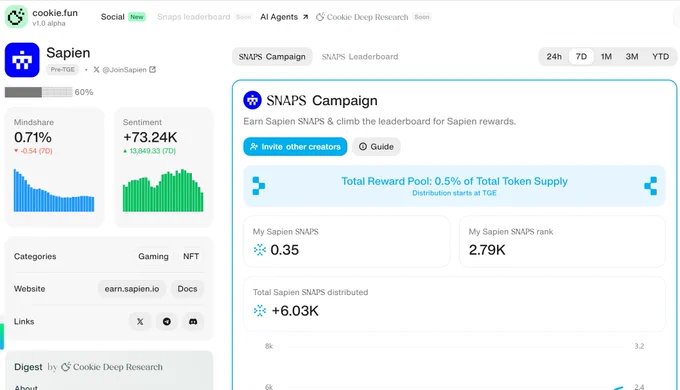Click the X logo beside @JoinSapien

[96, 69]
